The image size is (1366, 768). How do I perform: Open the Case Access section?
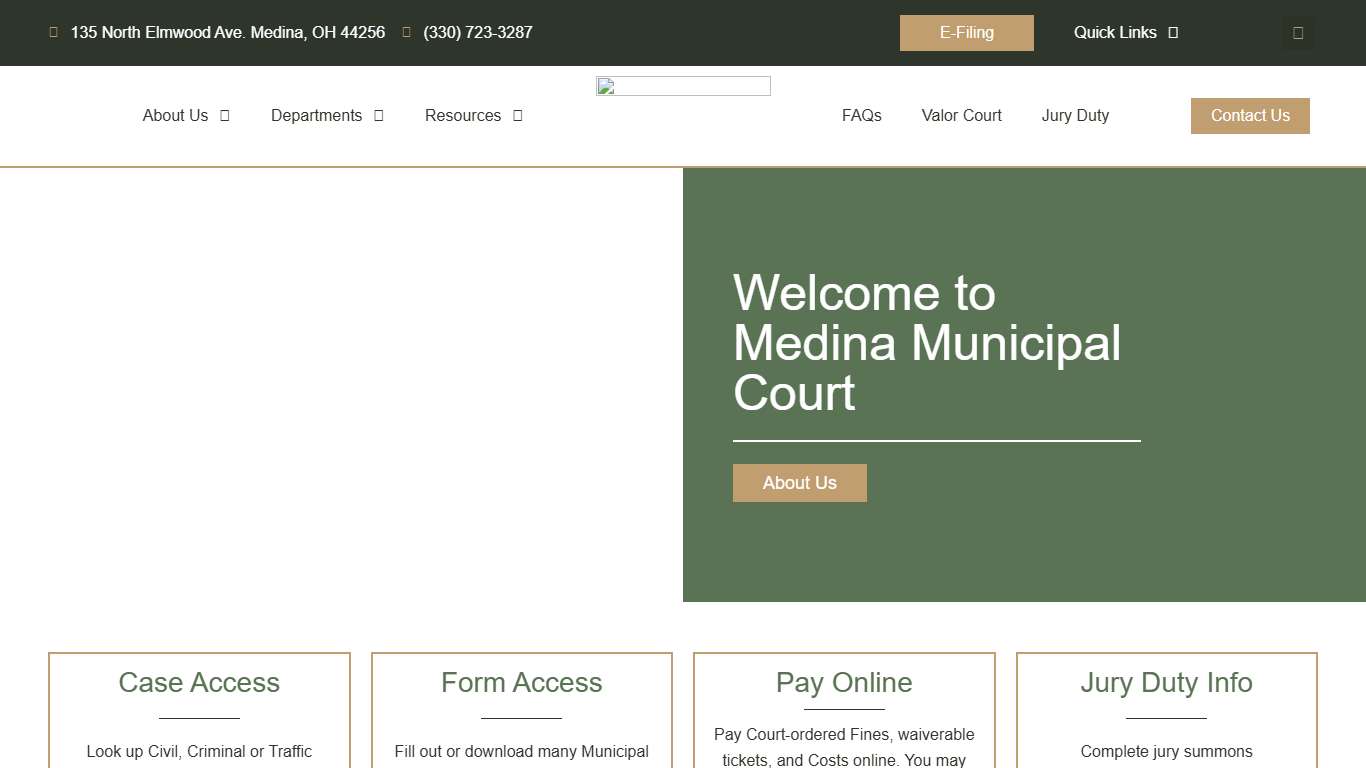point(199,683)
